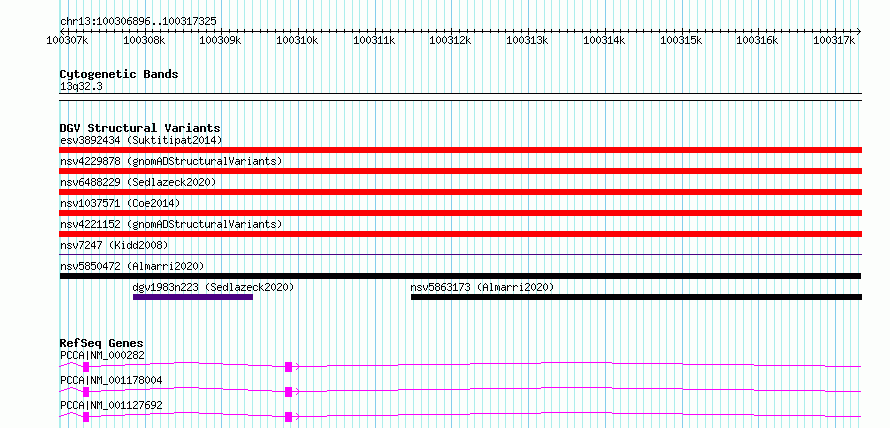890x428 pixels.
Task: Click the nsv5850472 (Almarri2020) label
Action: coord(132,266)
